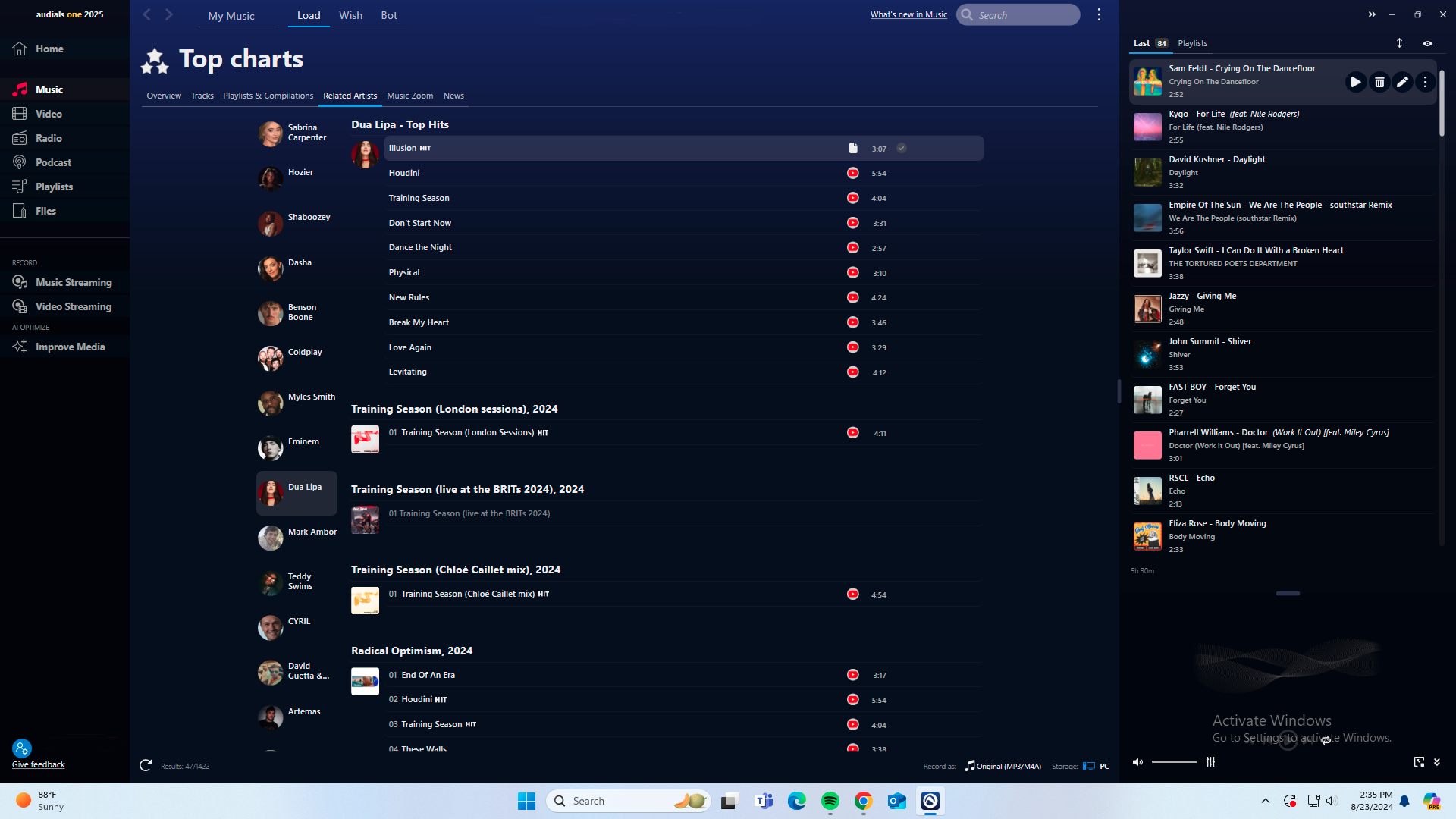The width and height of the screenshot is (1456, 819).
Task: Toggle the checkmark on Illusion track
Action: tap(902, 148)
